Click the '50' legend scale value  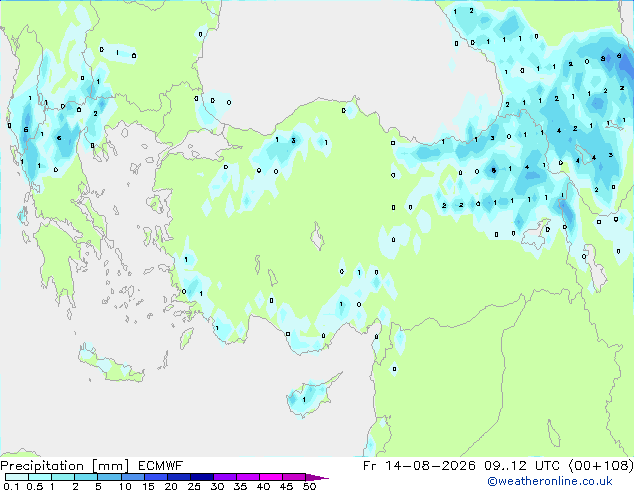point(310,486)
